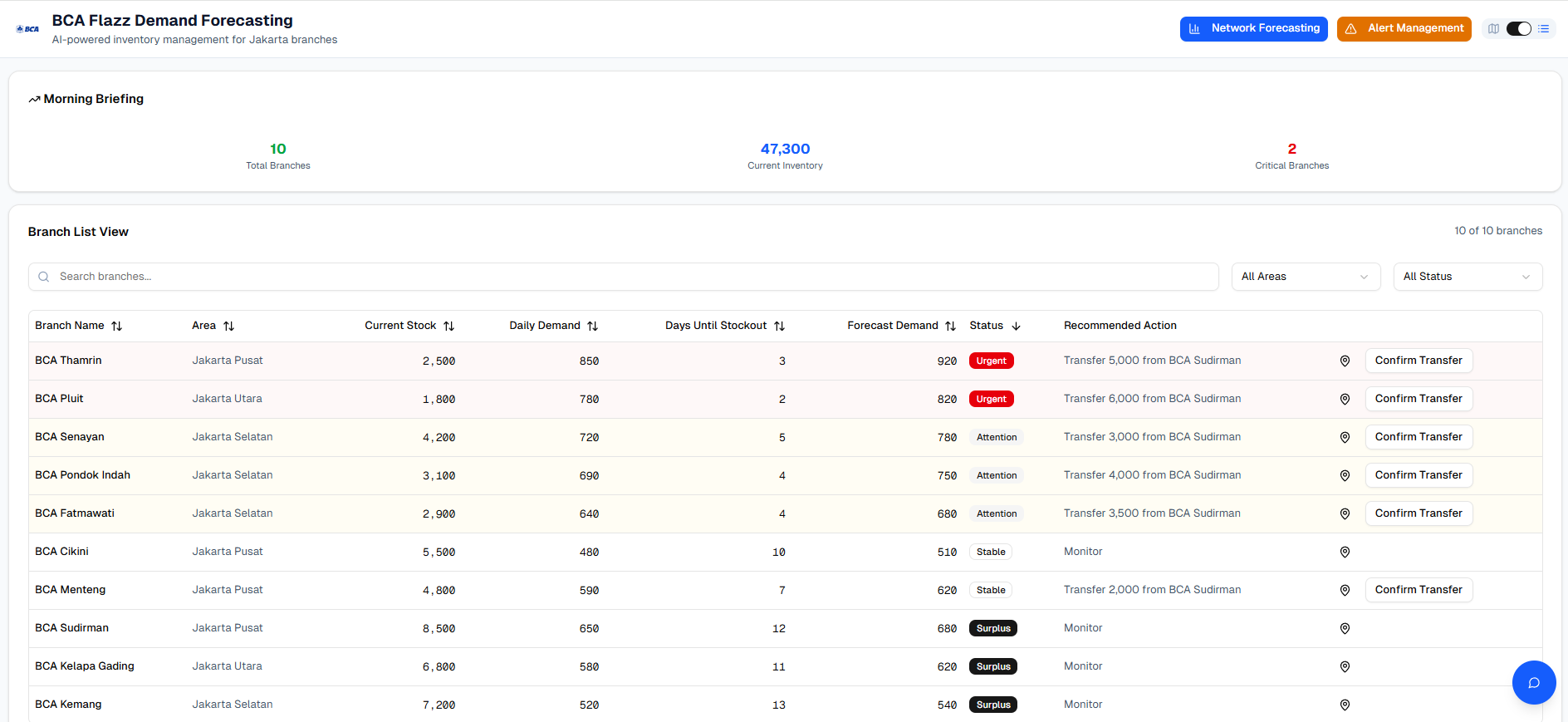Open Alert Management

pos(1404,28)
